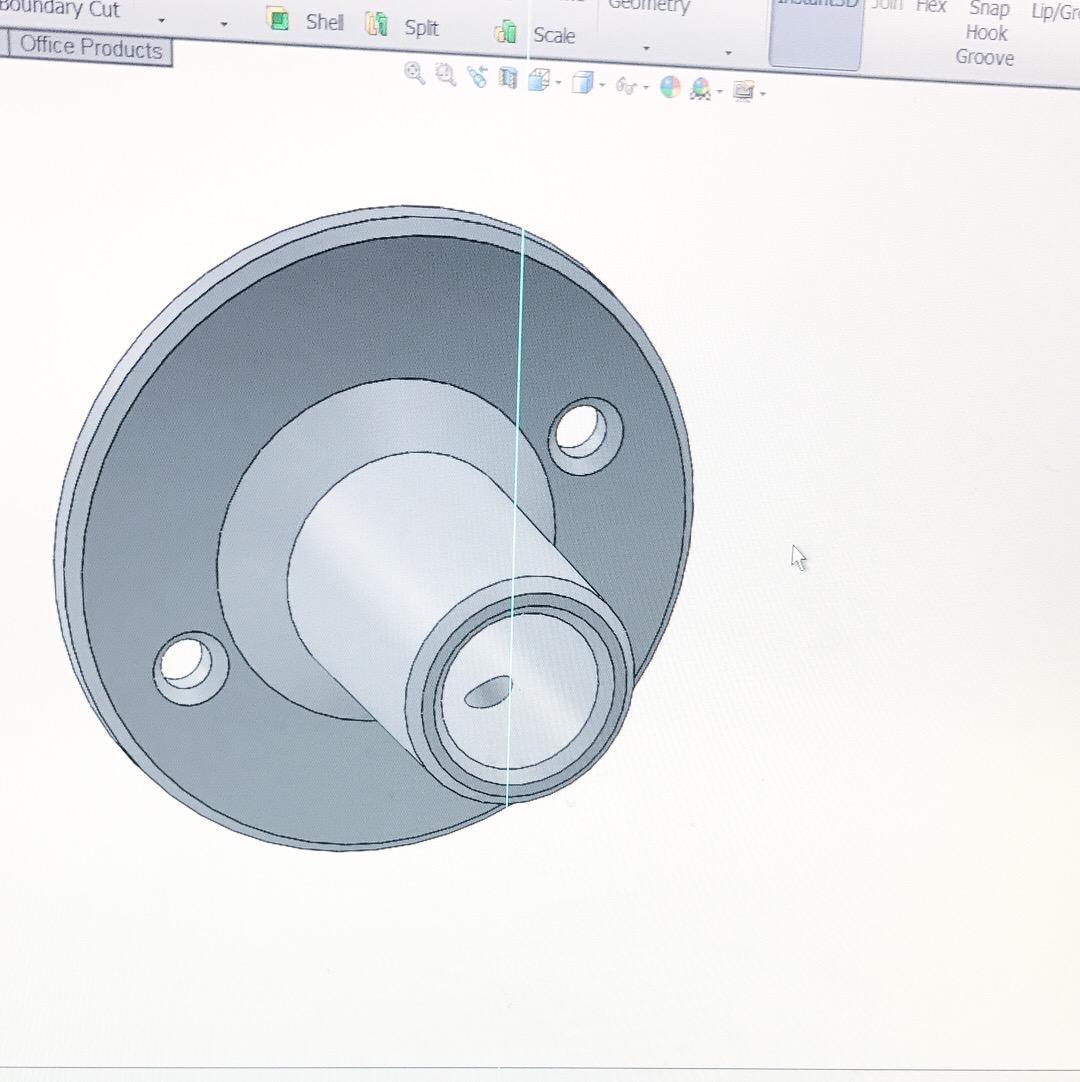Select the Split feature tool

coord(402,26)
